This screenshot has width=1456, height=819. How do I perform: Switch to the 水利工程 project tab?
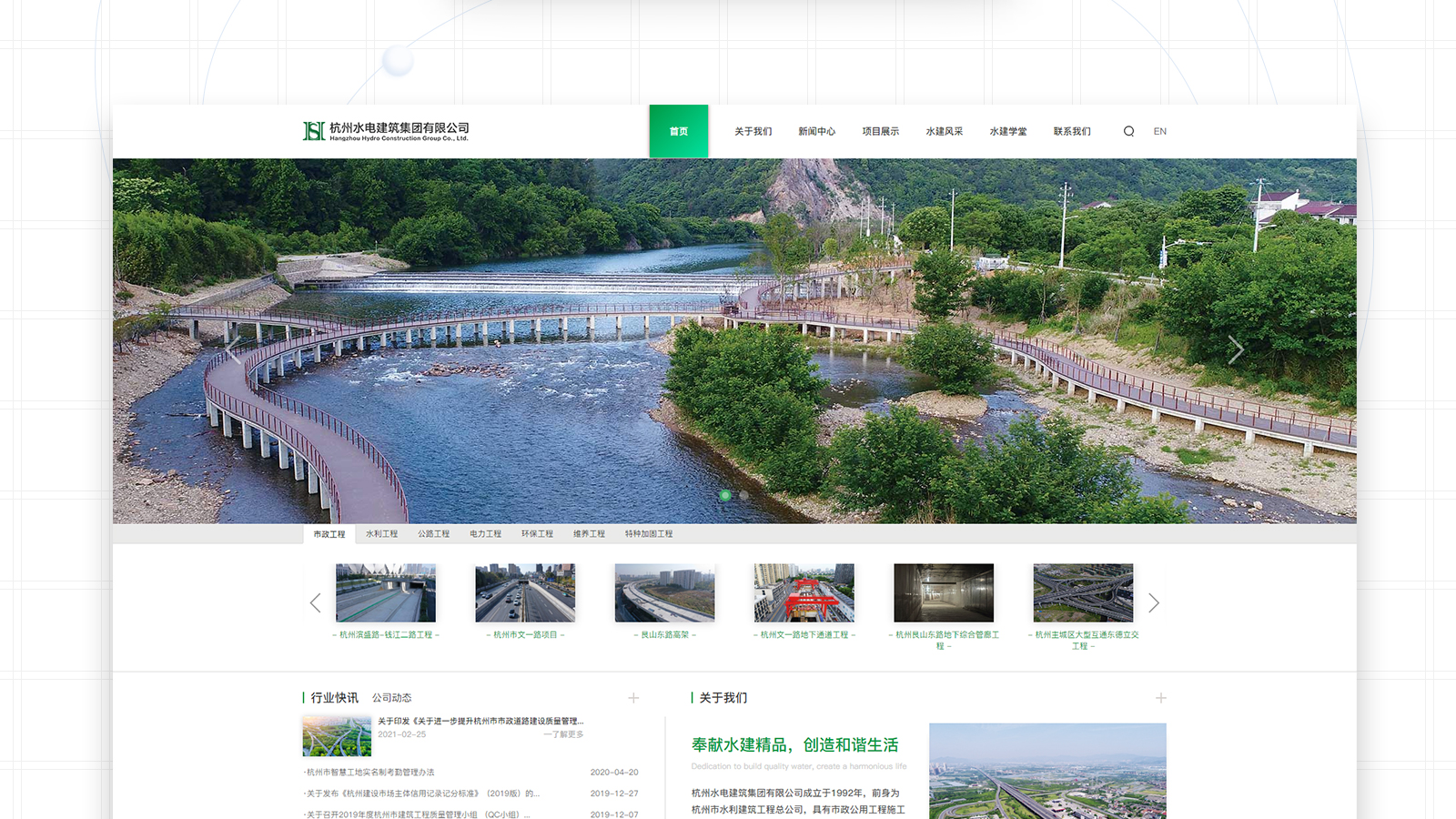381,534
